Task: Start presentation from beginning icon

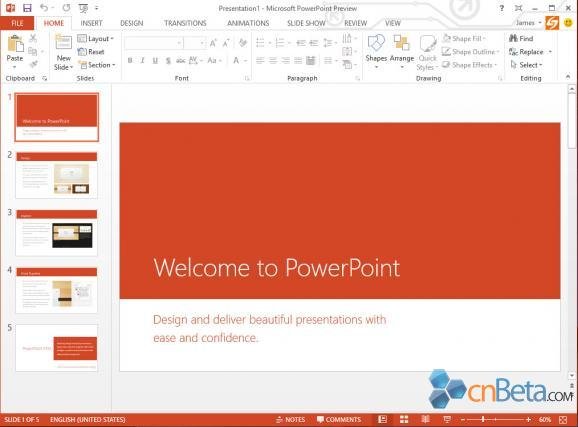Action: point(83,8)
